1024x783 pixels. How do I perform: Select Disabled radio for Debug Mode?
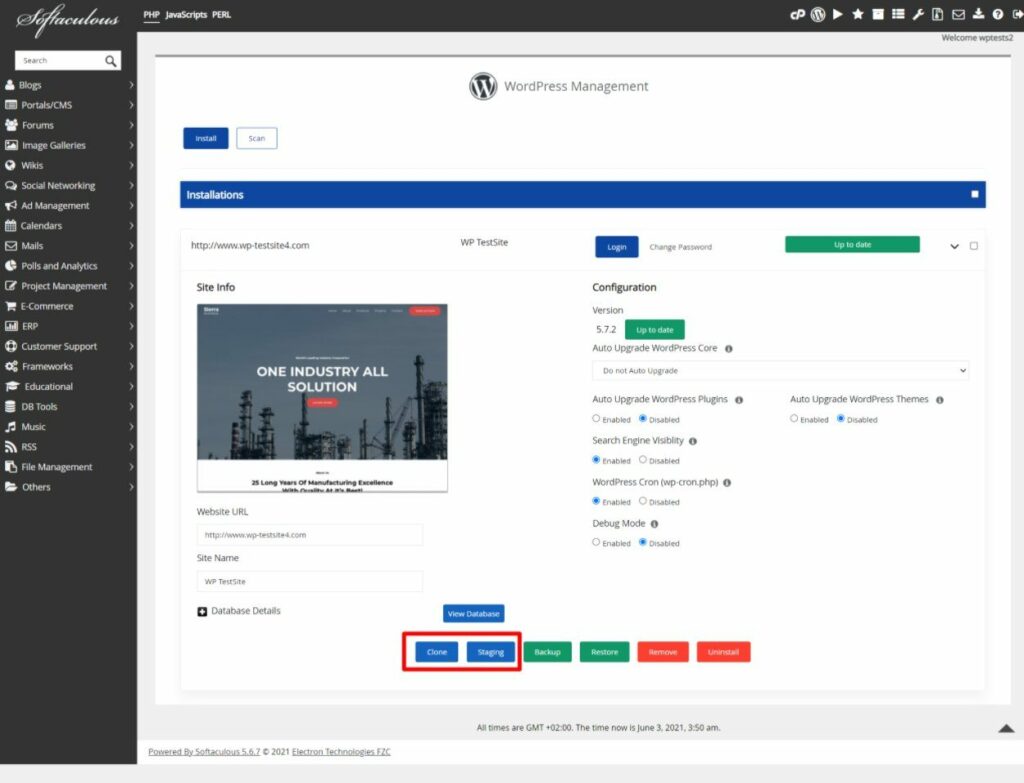point(643,542)
